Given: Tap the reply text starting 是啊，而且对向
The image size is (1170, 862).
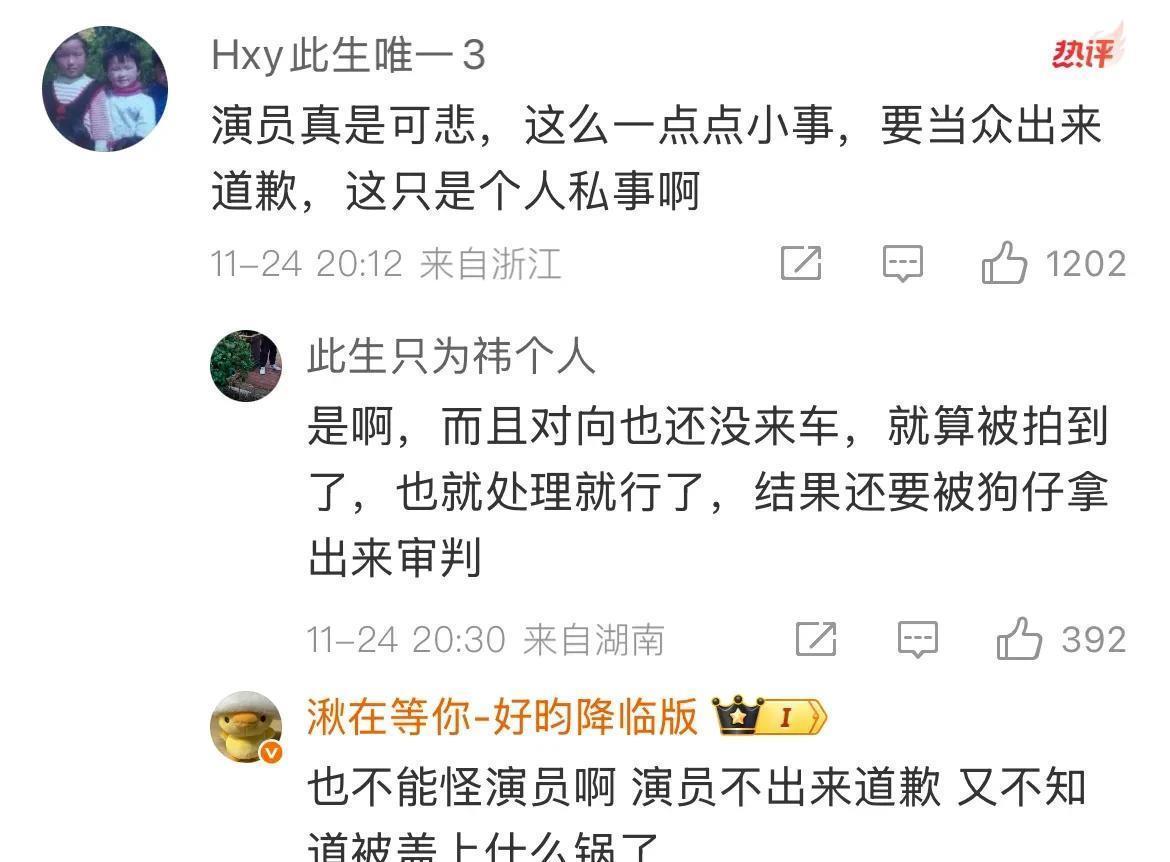Looking at the screenshot, I should tap(708, 493).
